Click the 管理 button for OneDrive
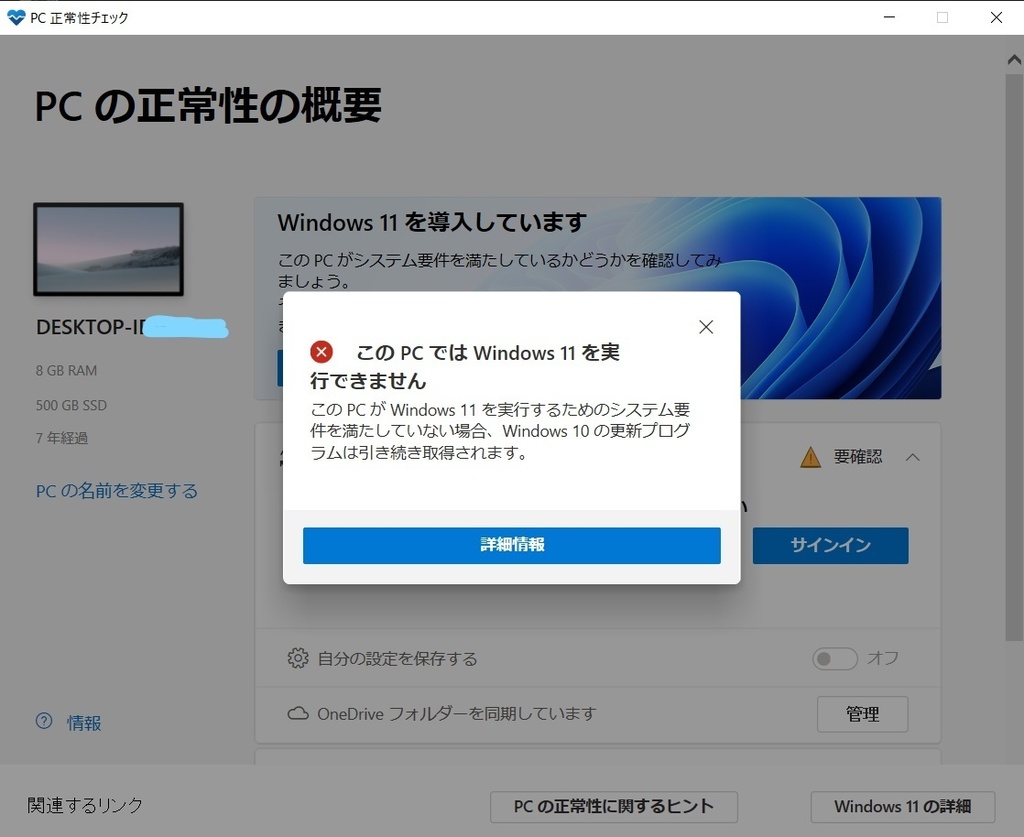This screenshot has width=1024, height=837. pos(862,714)
